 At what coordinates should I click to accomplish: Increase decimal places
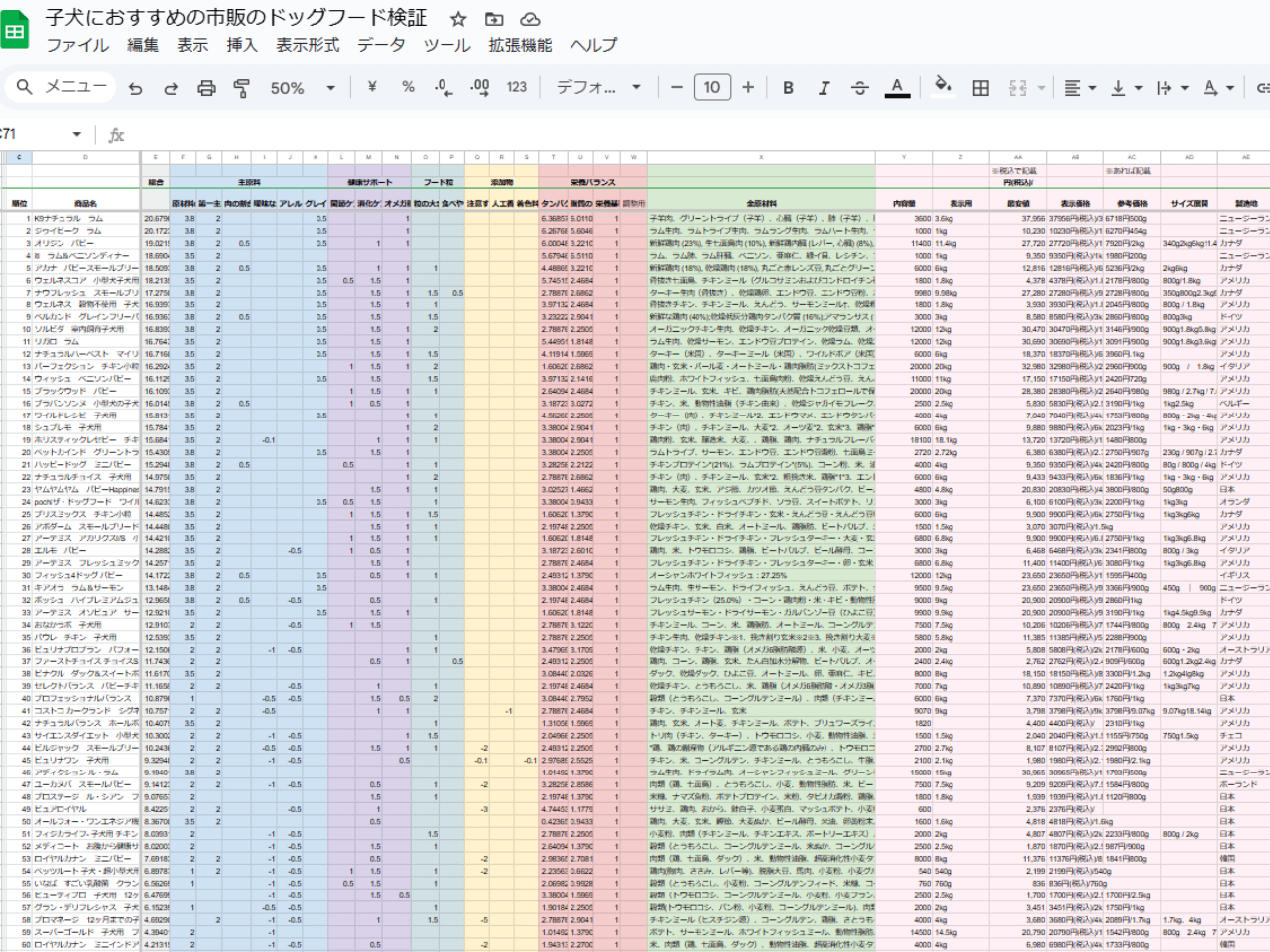pyautogui.click(x=480, y=87)
